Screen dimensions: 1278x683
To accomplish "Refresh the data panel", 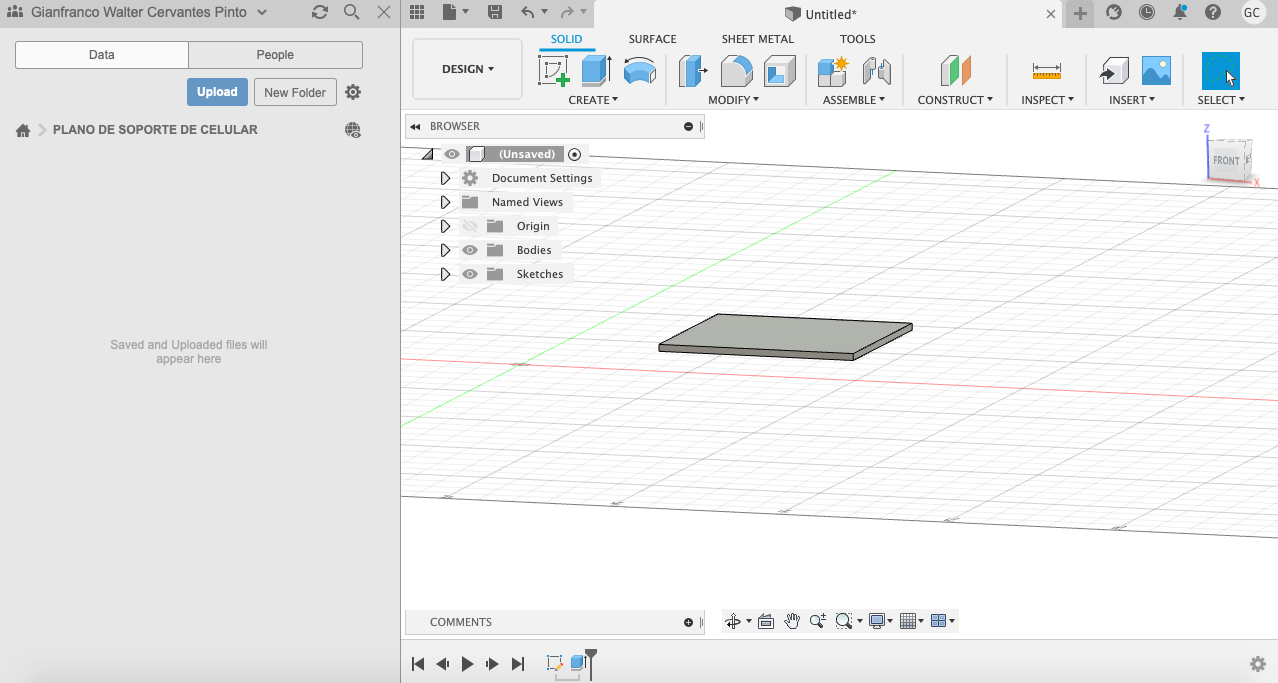I will (320, 12).
